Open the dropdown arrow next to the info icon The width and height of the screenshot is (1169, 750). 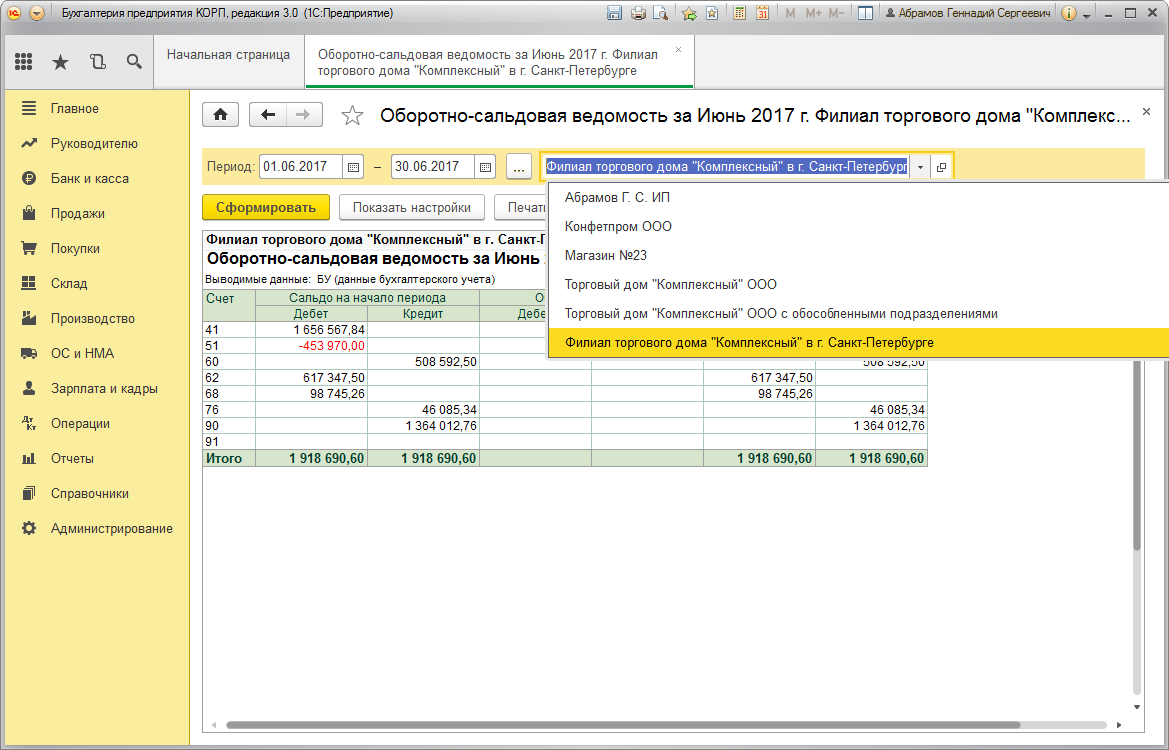tap(1087, 15)
